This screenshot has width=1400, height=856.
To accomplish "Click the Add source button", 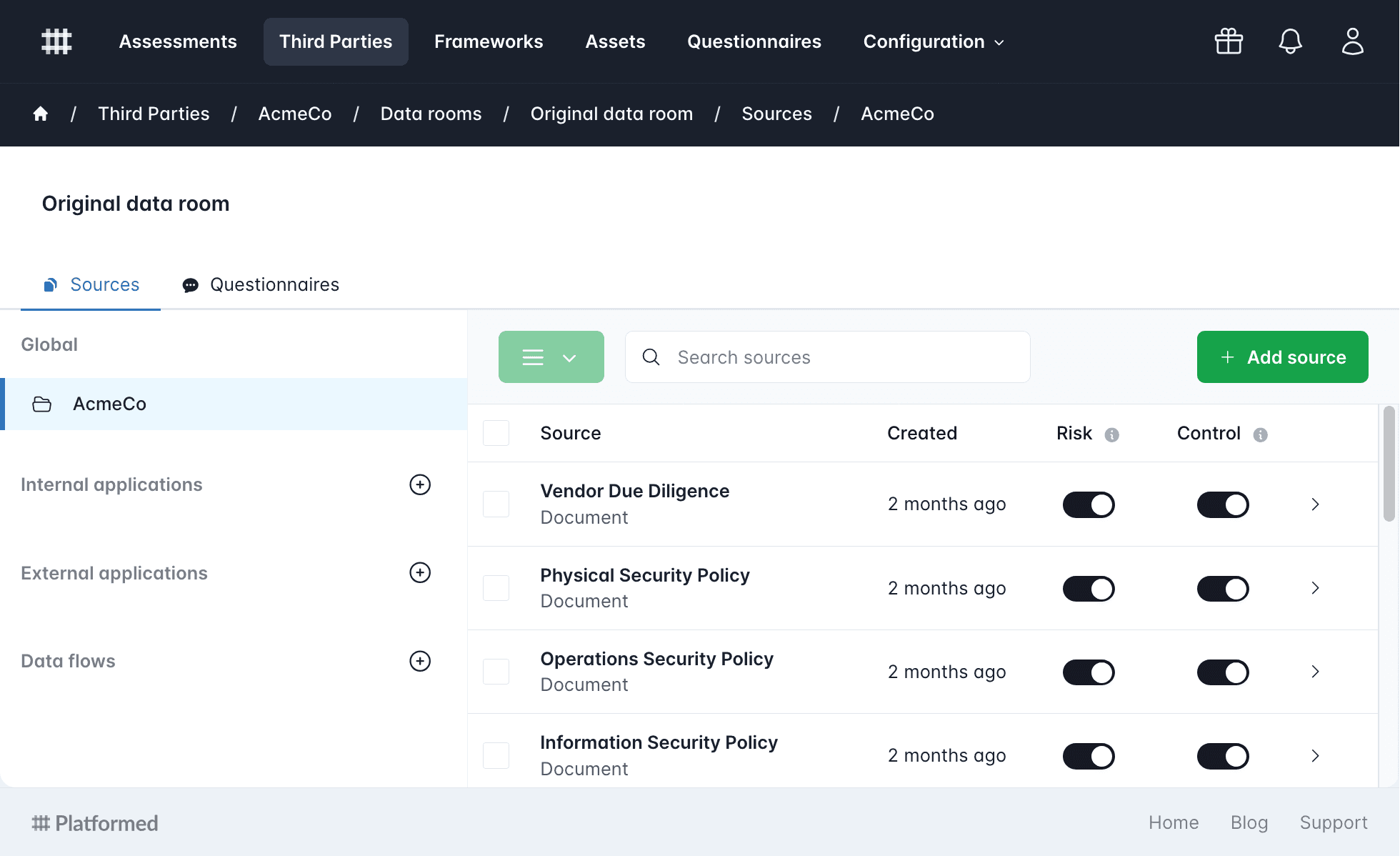I will pyautogui.click(x=1282, y=357).
